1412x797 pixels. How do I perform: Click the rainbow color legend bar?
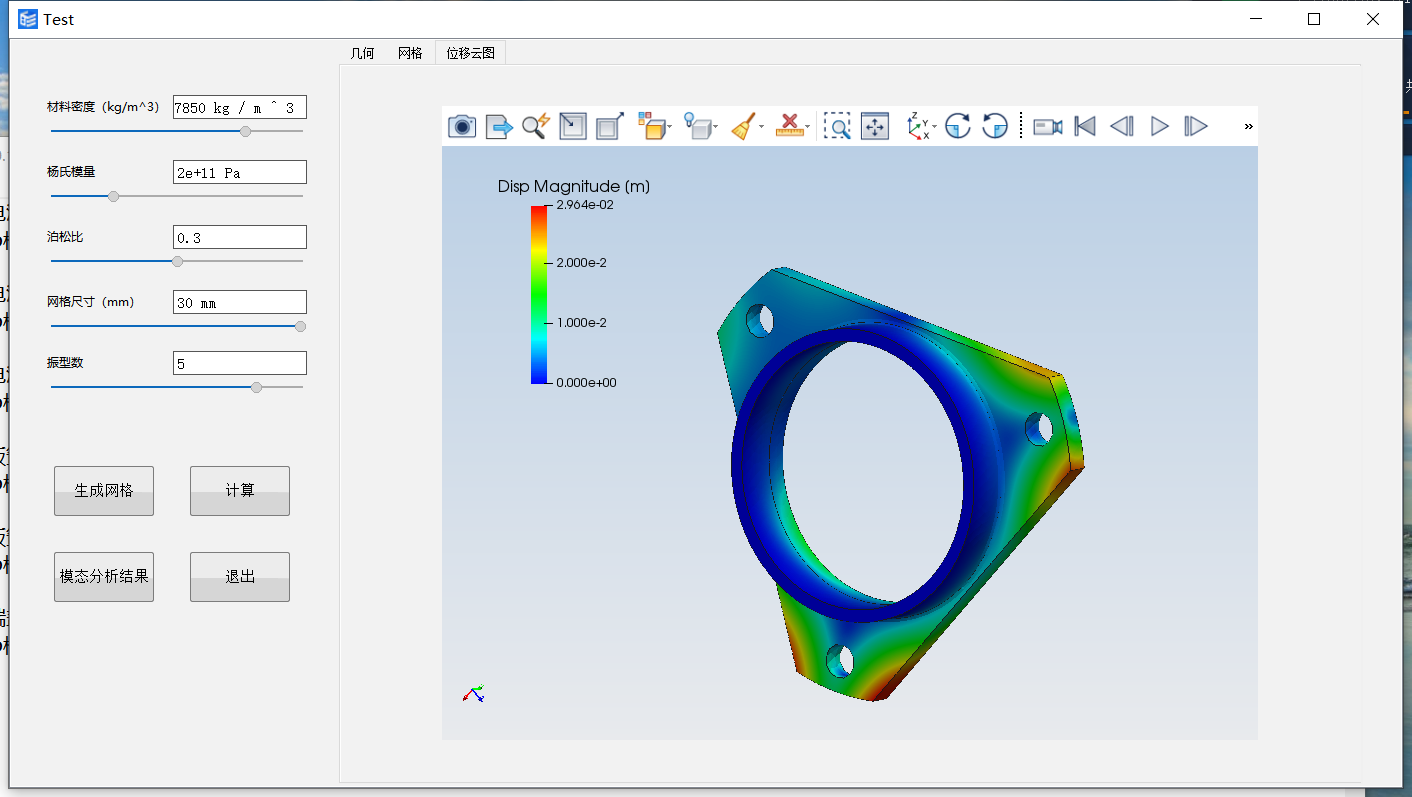point(539,294)
